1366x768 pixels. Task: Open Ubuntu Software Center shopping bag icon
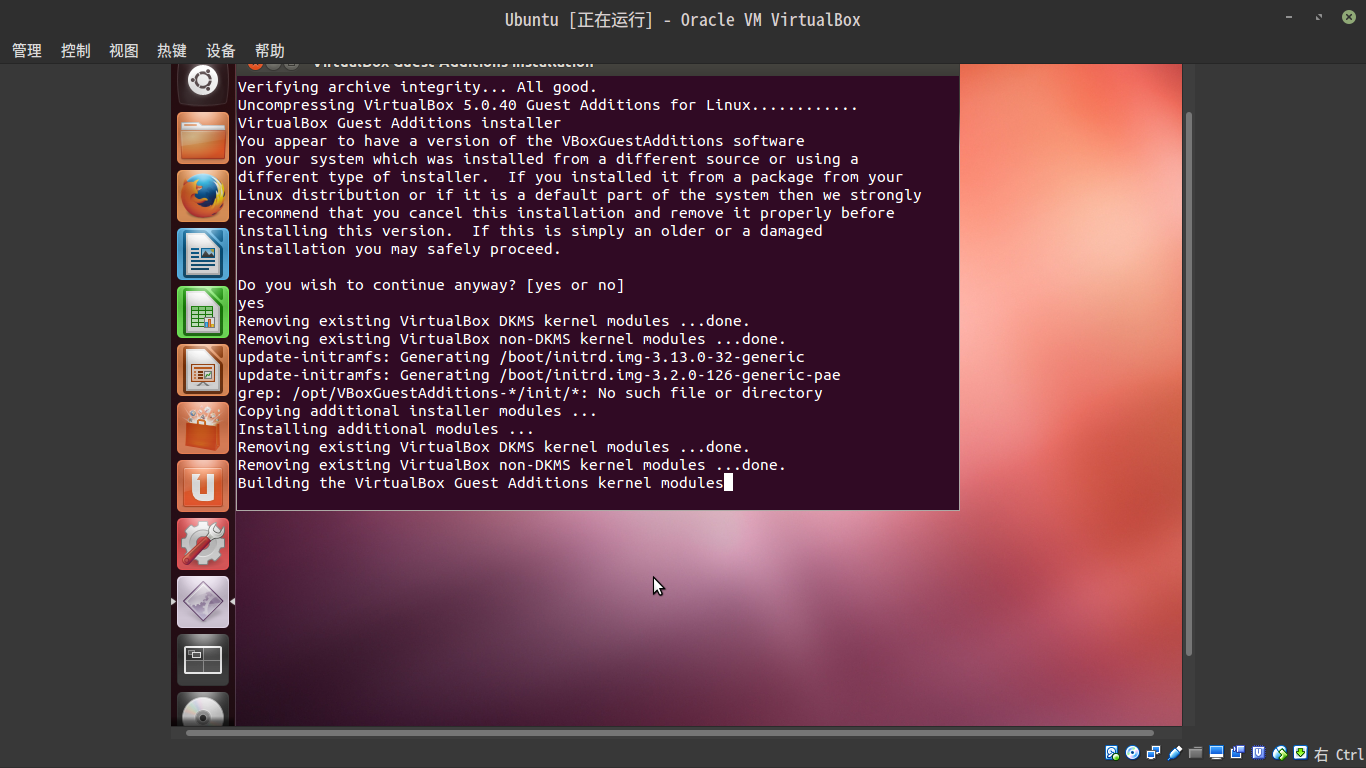[x=203, y=428]
